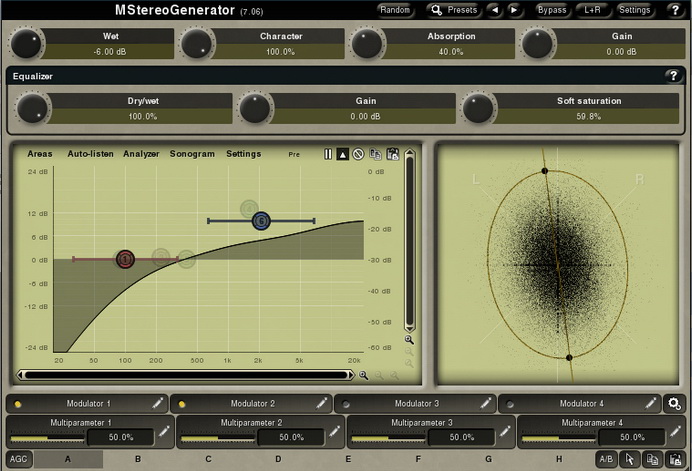Select preset slot A
The height and width of the screenshot is (471, 692).
point(68,459)
